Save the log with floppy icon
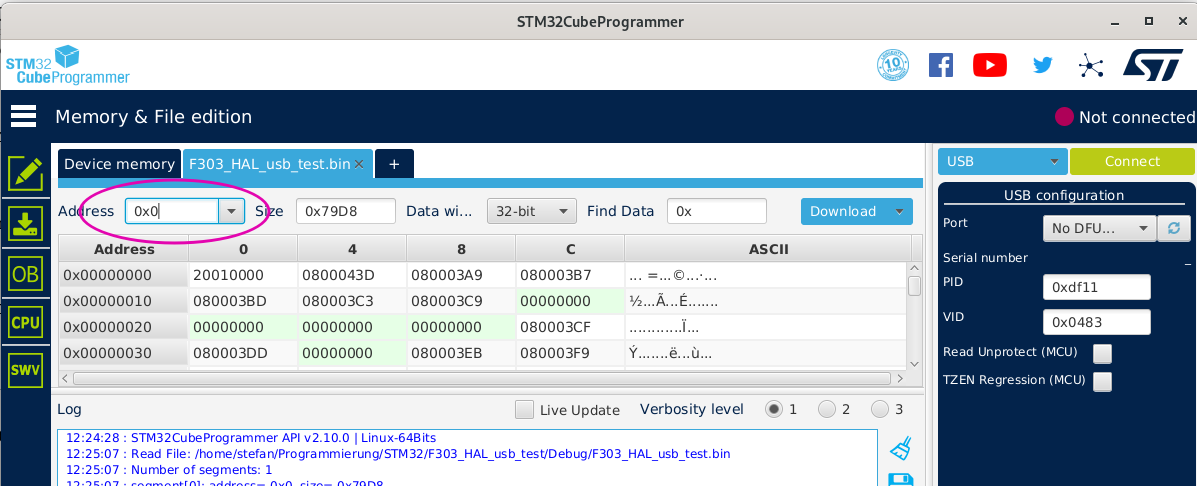1197x486 pixels. [x=901, y=480]
